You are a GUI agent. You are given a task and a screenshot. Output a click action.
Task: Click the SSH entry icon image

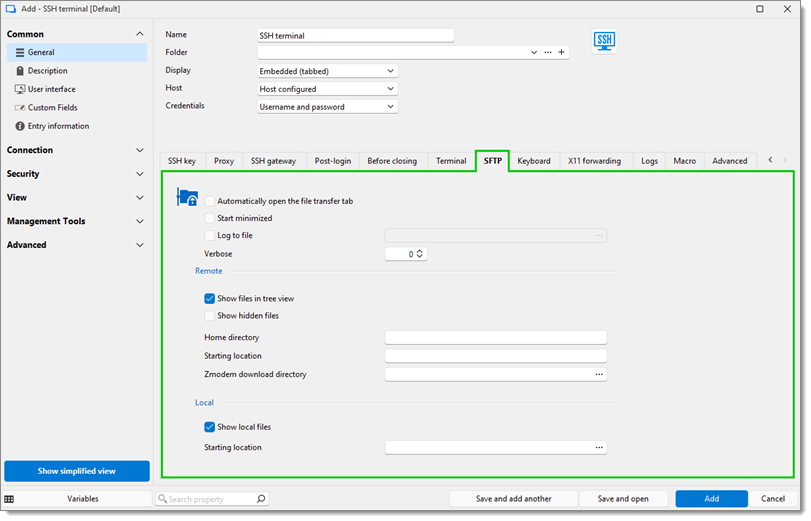[604, 41]
